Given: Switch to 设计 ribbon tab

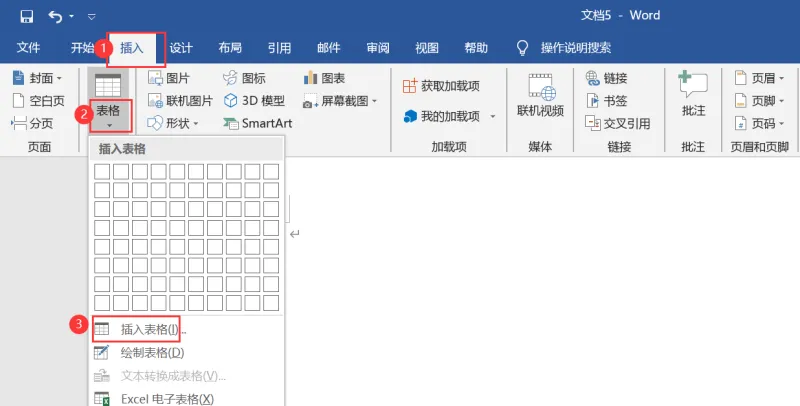Looking at the screenshot, I should click(181, 48).
